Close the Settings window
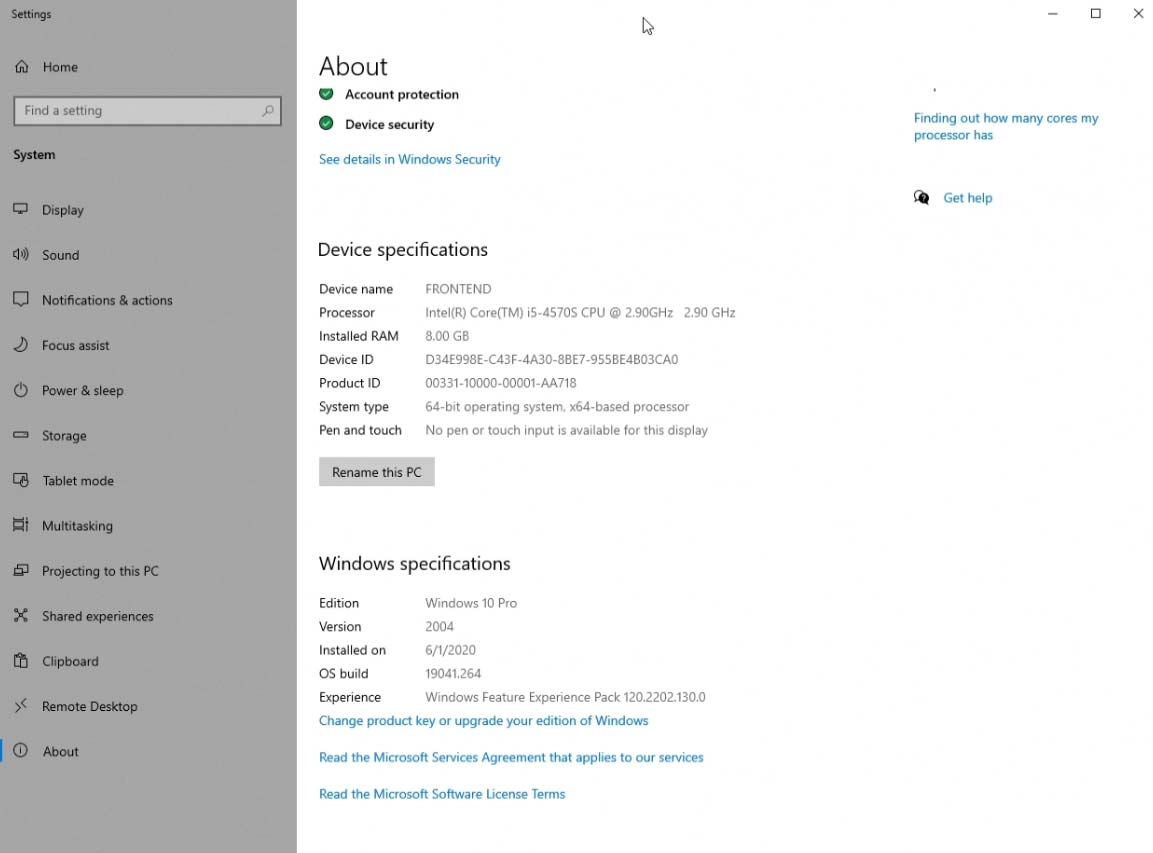1153x853 pixels. pyautogui.click(x=1138, y=13)
